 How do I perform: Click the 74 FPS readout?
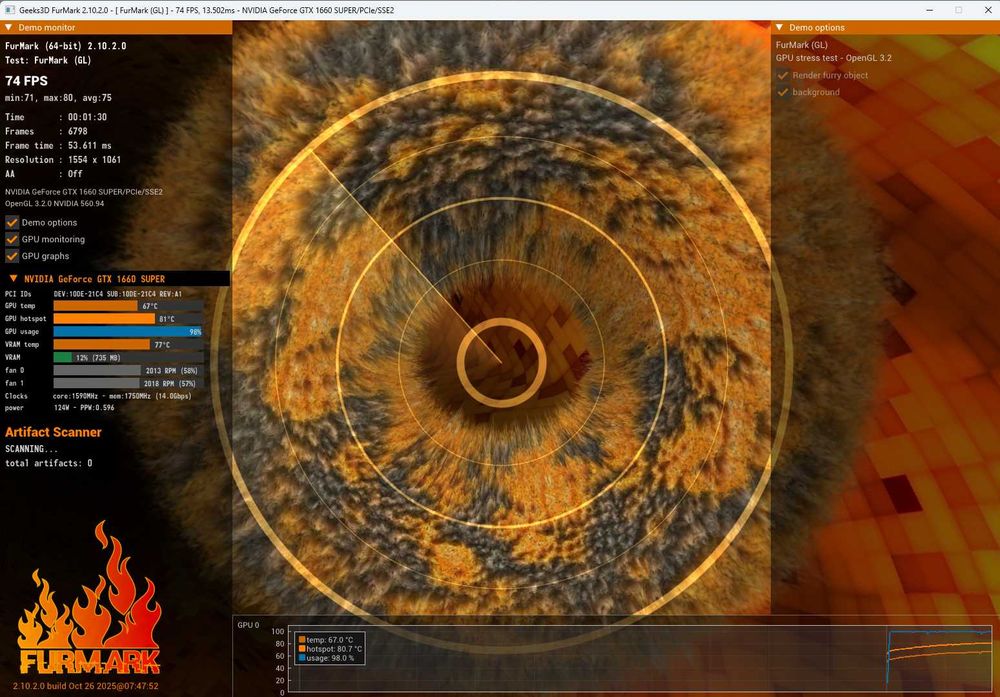(x=26, y=81)
